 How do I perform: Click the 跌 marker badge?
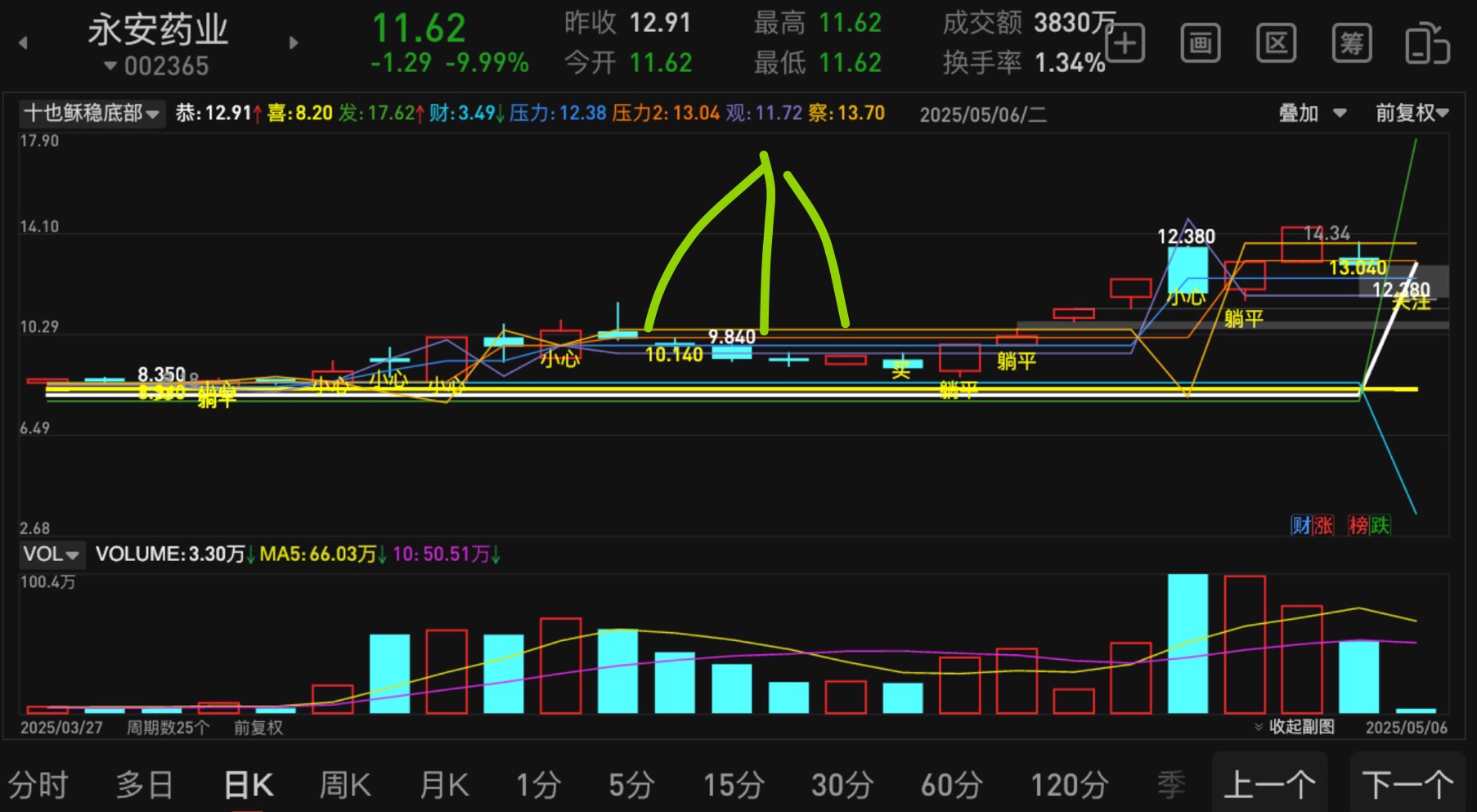pos(1380,525)
